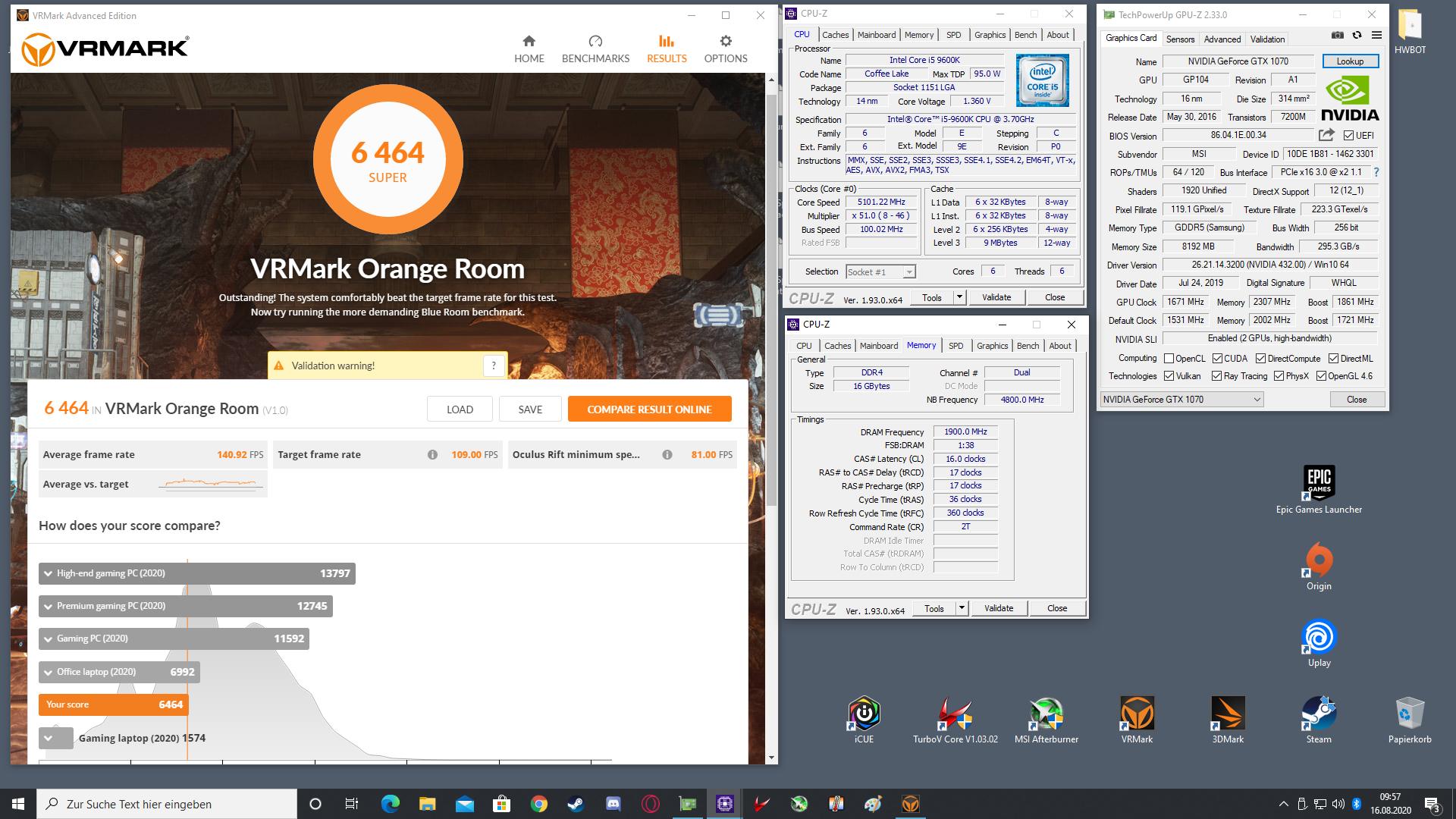This screenshot has width=1456, height=819.
Task: Open GPU selection dropdown in GPU-Z
Action: [1181, 400]
